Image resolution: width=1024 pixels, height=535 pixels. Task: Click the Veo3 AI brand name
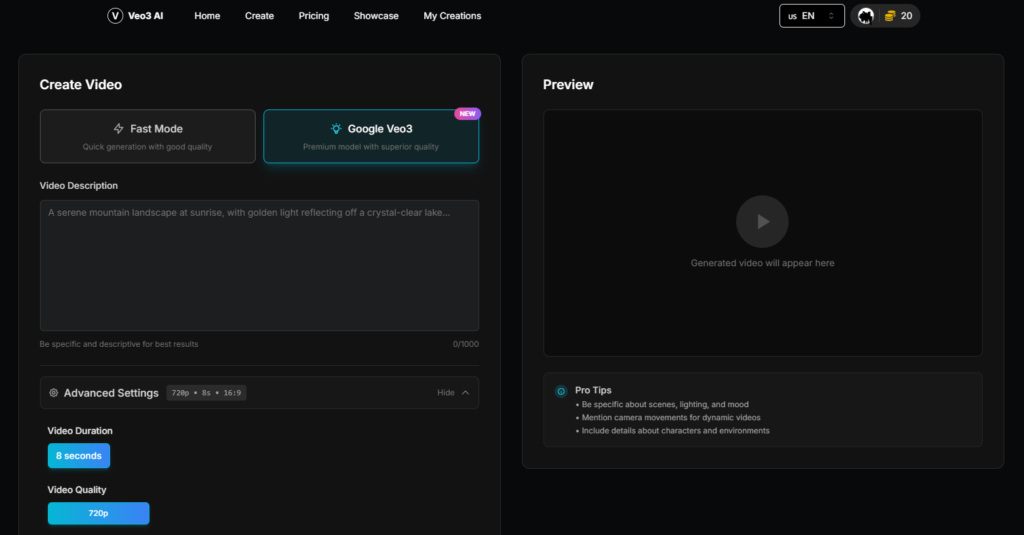[x=146, y=16]
